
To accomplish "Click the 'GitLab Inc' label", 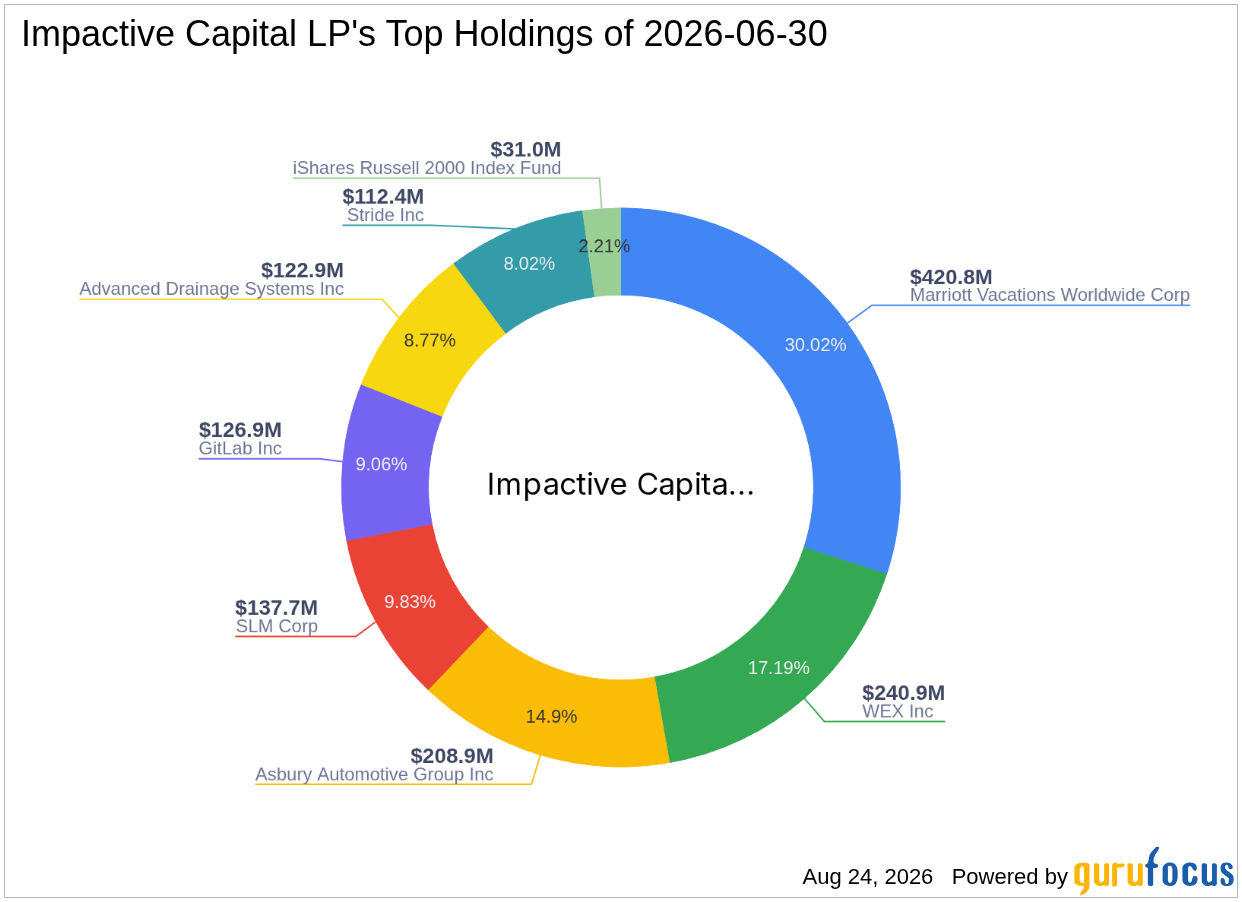I will [x=240, y=448].
